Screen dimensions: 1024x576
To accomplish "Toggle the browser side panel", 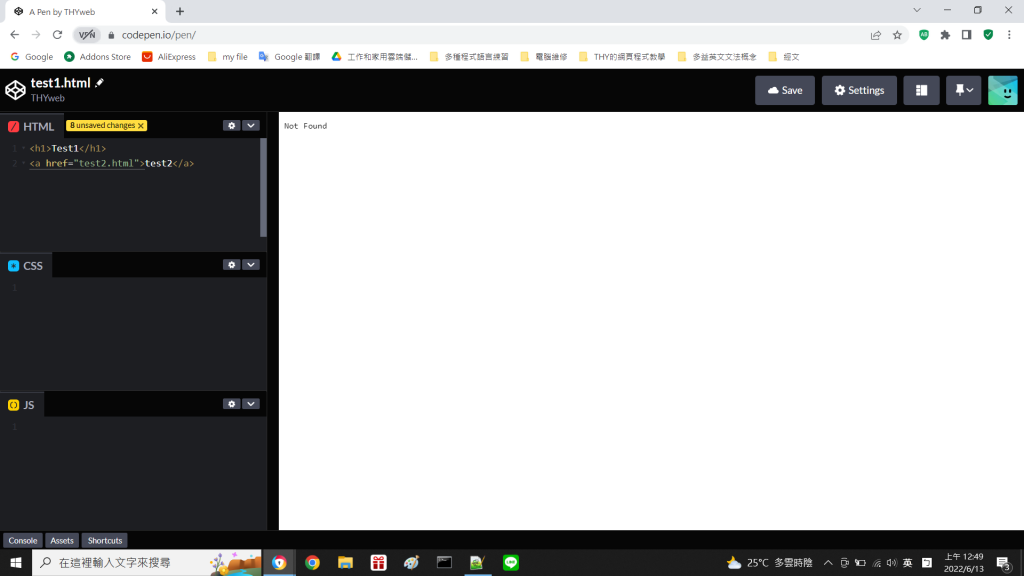I will tap(967, 35).
